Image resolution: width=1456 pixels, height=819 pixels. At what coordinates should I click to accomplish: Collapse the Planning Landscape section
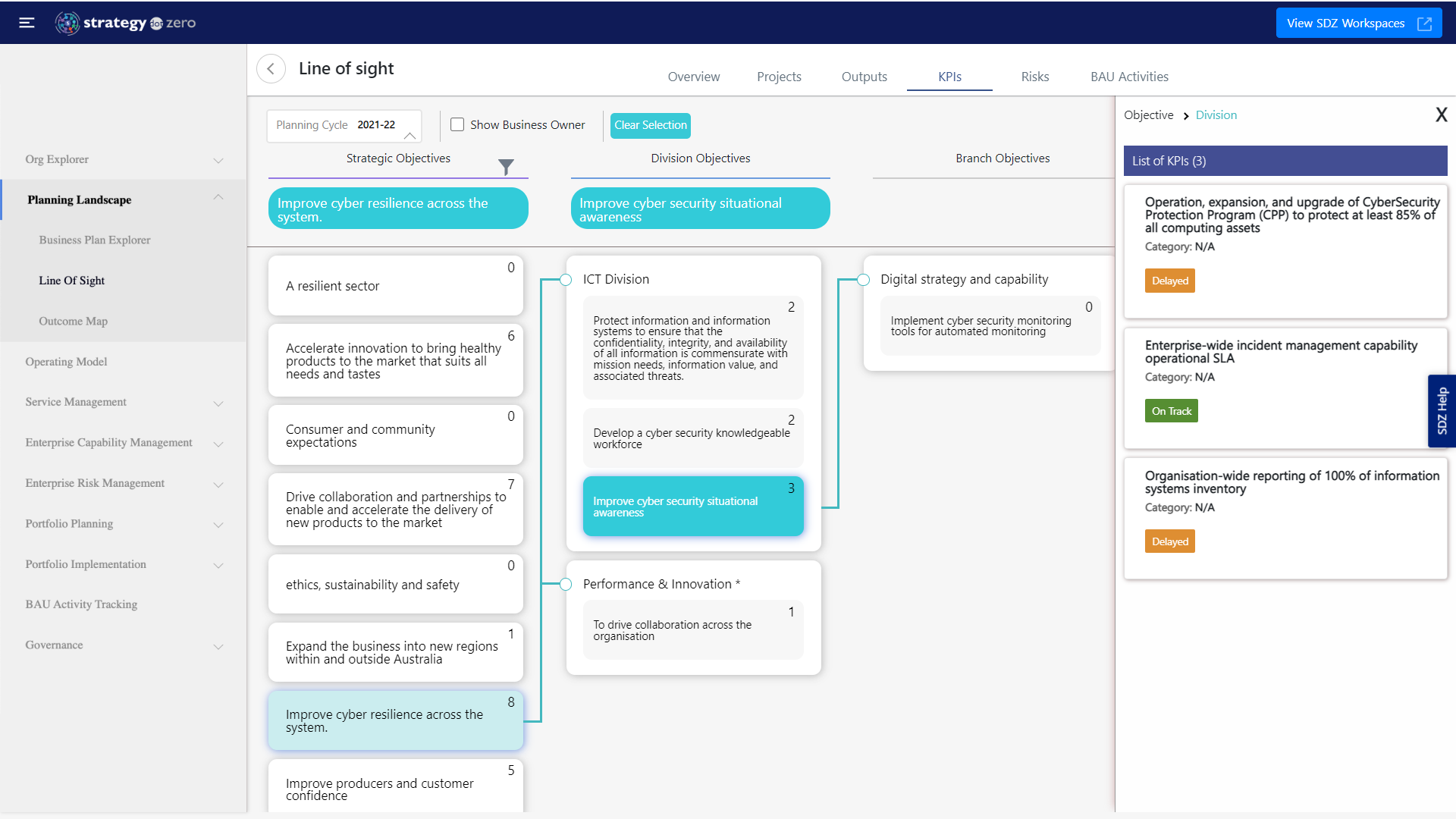(218, 197)
